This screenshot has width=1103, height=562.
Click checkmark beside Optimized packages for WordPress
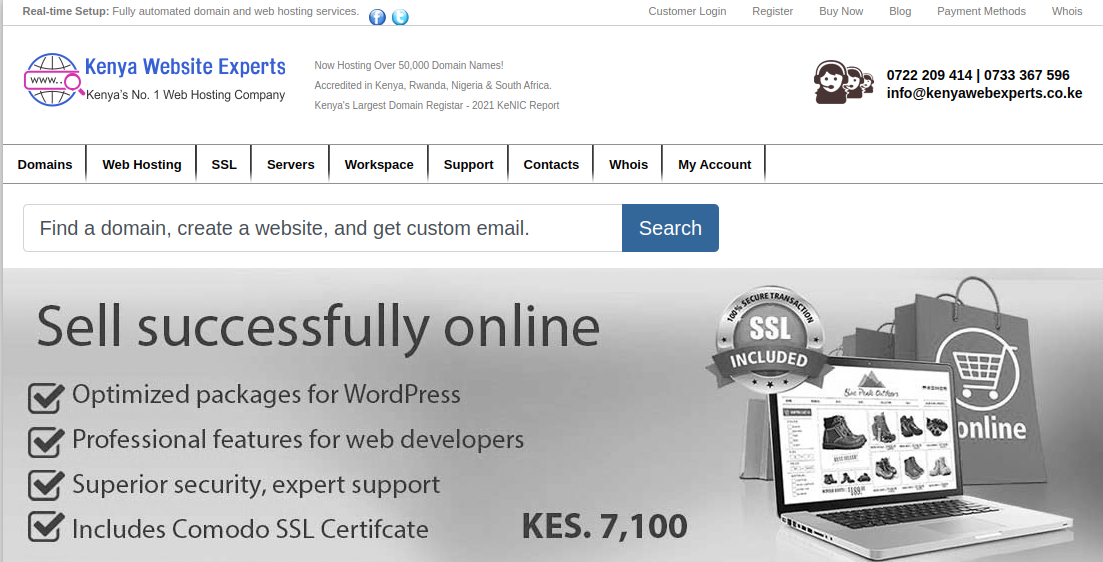tap(46, 397)
